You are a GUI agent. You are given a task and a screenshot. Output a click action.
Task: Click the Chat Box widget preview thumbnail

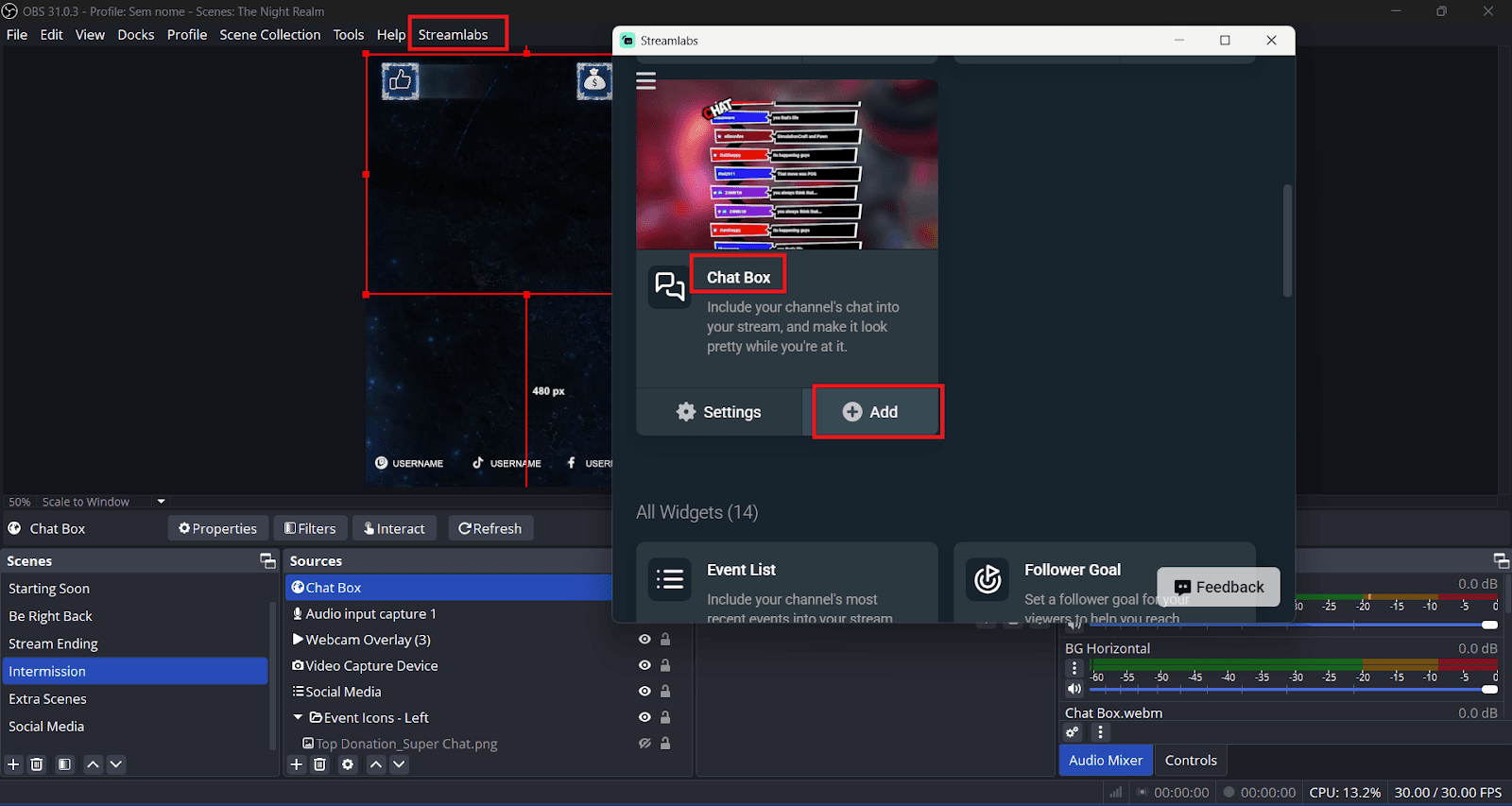click(787, 164)
